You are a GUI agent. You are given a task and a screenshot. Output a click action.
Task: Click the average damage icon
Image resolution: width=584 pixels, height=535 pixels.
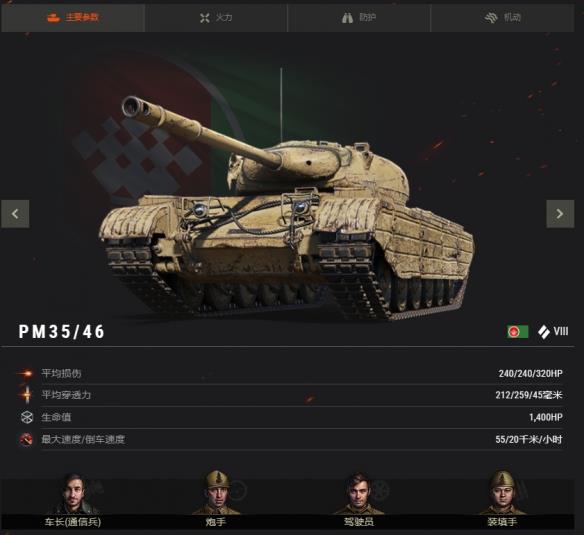[x=26, y=373]
